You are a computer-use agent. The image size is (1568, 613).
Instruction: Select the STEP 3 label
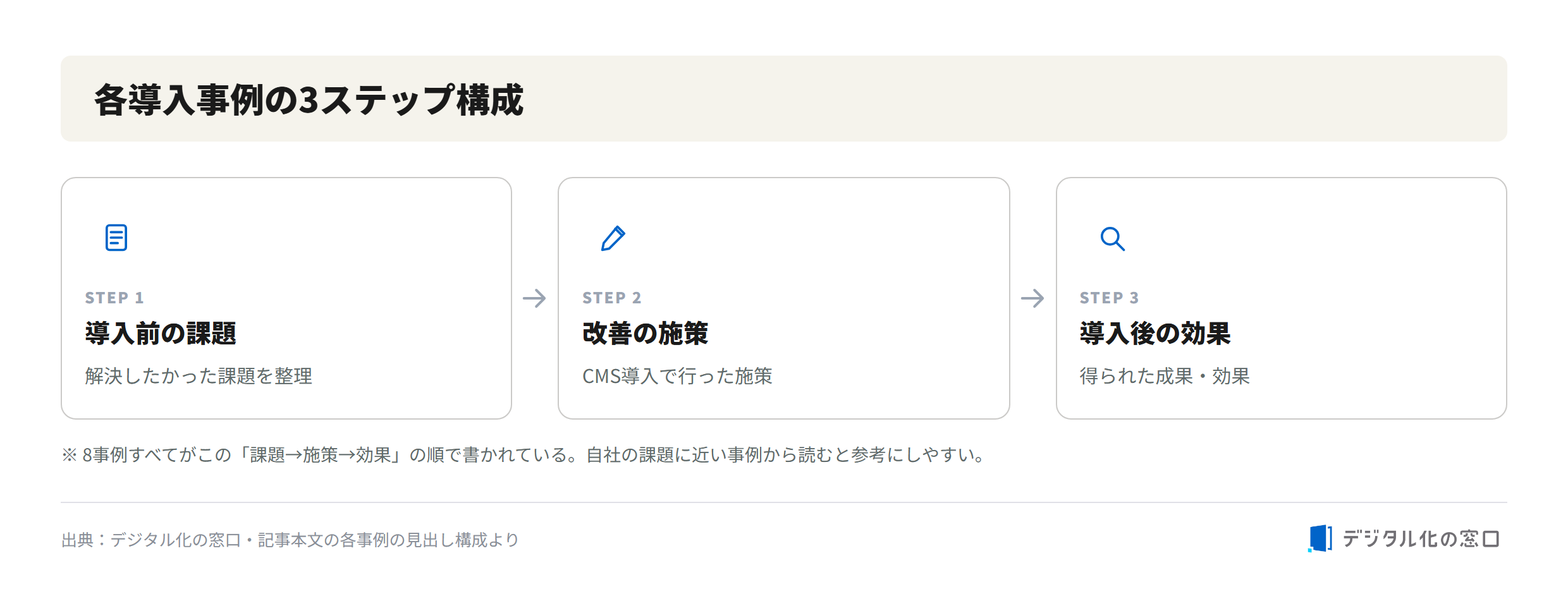(1110, 298)
